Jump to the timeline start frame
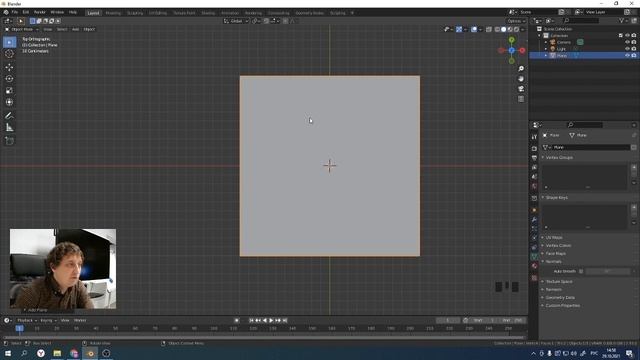 click(251, 320)
